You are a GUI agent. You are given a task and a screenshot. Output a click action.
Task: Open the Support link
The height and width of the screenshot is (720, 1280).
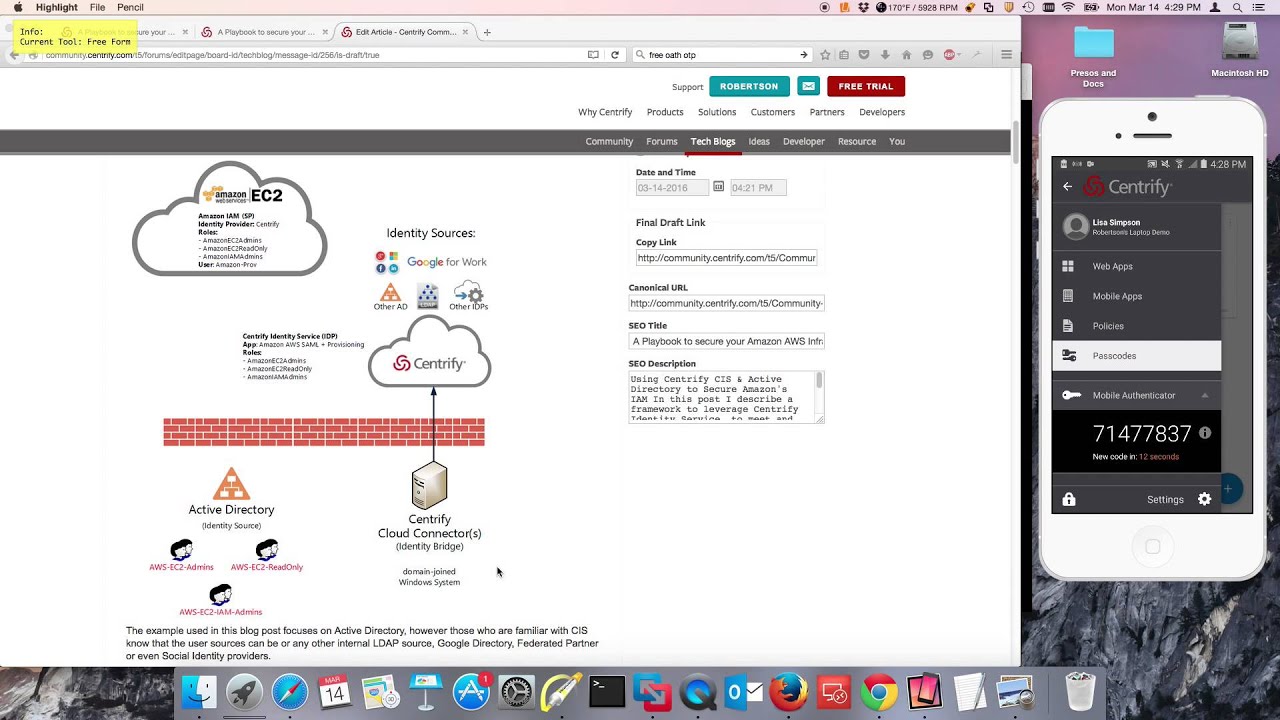[x=687, y=87]
